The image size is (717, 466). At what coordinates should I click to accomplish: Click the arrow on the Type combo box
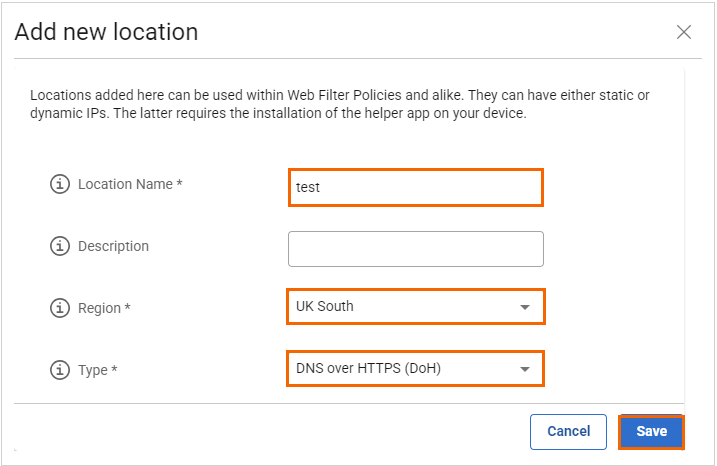(x=525, y=370)
